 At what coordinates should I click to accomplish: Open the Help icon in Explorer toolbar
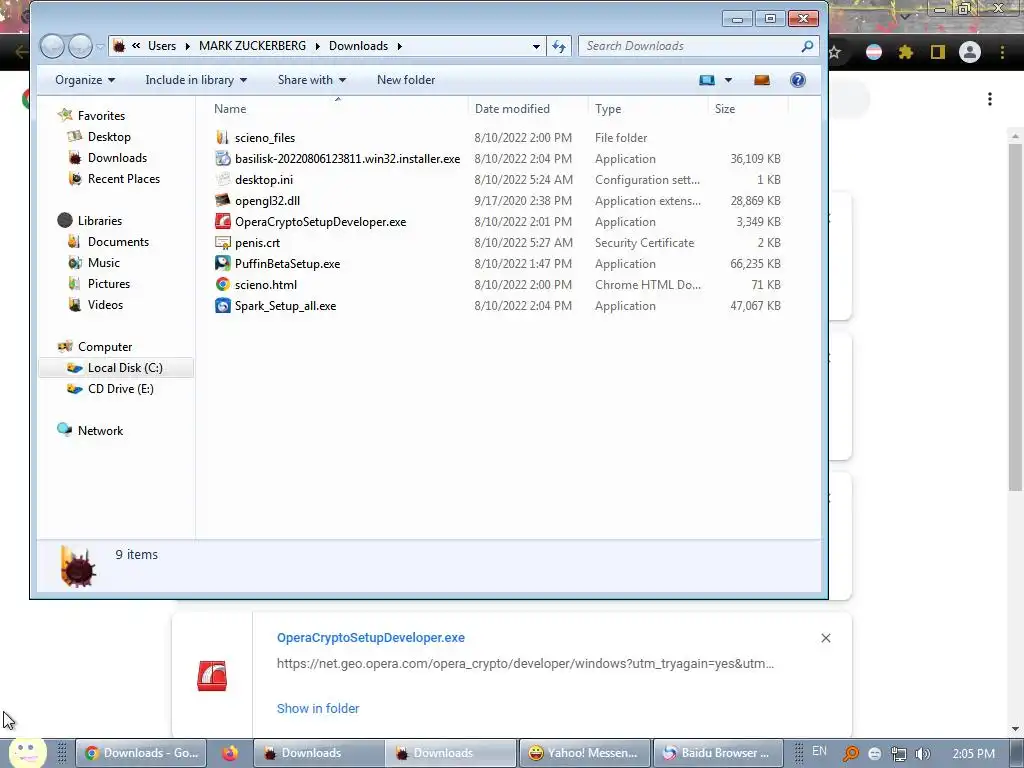click(797, 80)
